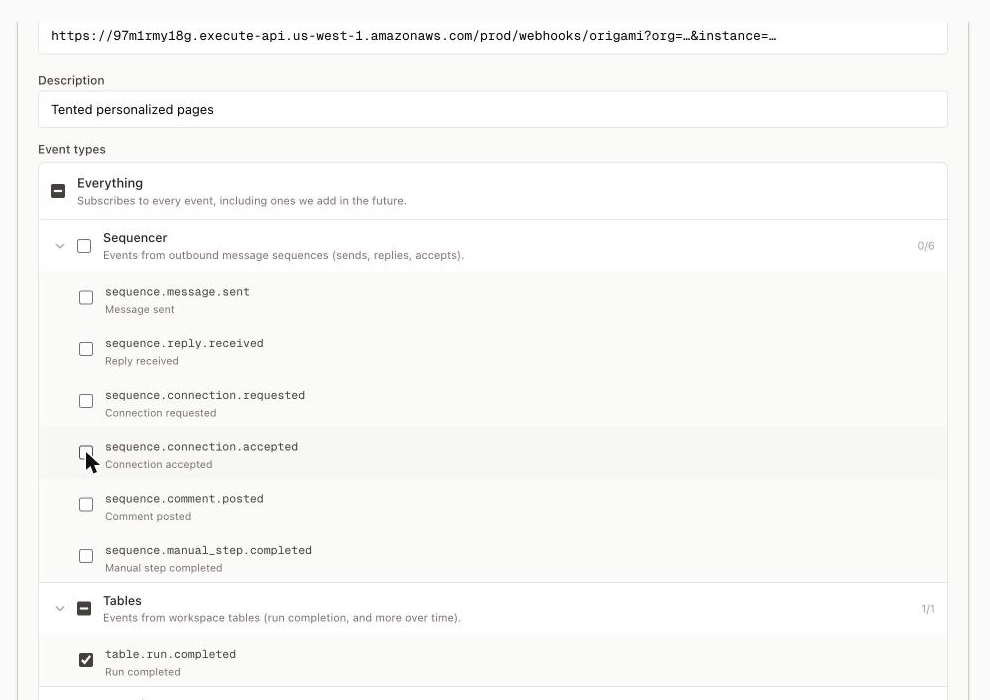Screen dimensions: 990x700
Task: Click the 0/6 Sequencer count
Action: pyautogui.click(x=926, y=246)
